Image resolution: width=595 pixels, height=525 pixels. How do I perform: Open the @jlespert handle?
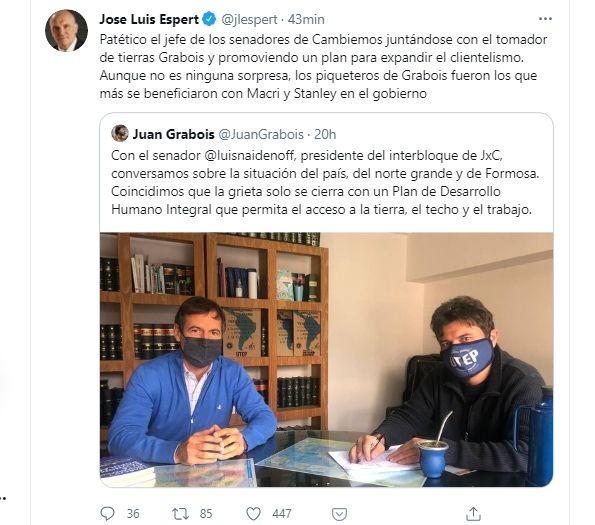(249, 19)
